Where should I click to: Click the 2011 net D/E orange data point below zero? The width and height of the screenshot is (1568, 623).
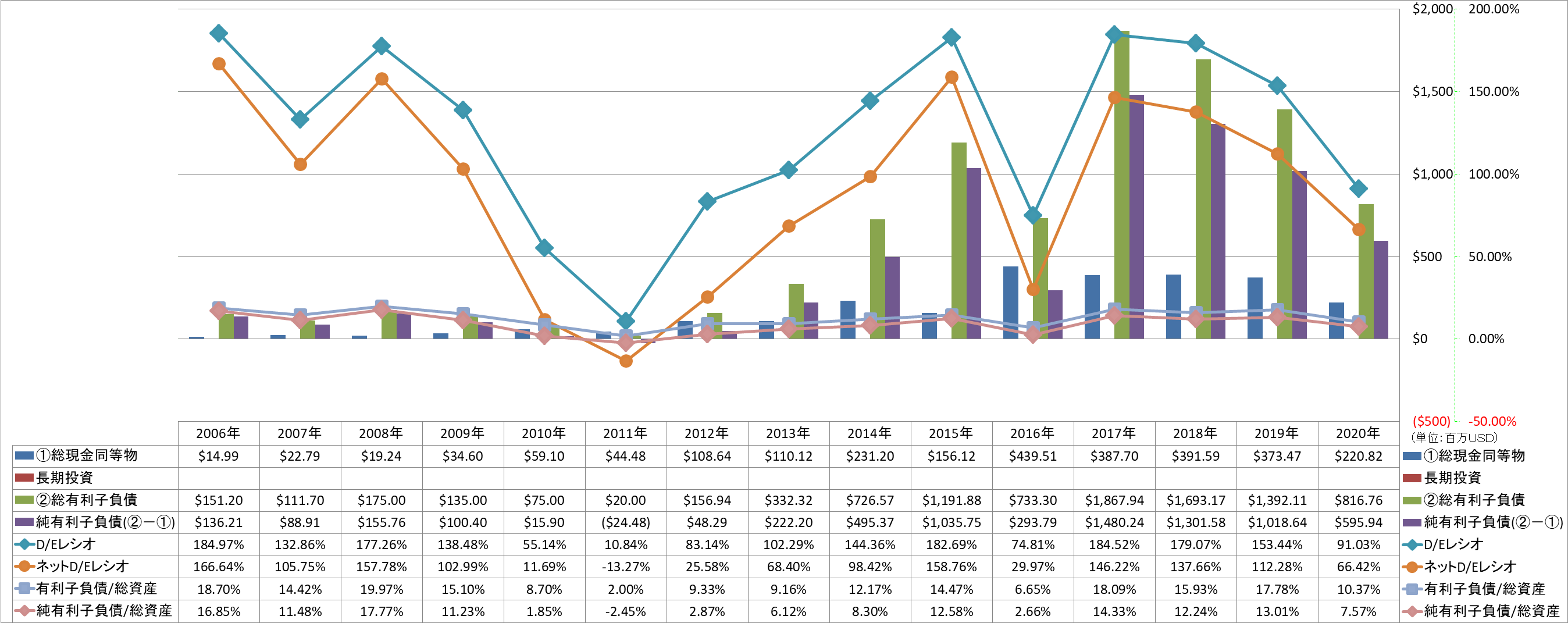[x=626, y=361]
